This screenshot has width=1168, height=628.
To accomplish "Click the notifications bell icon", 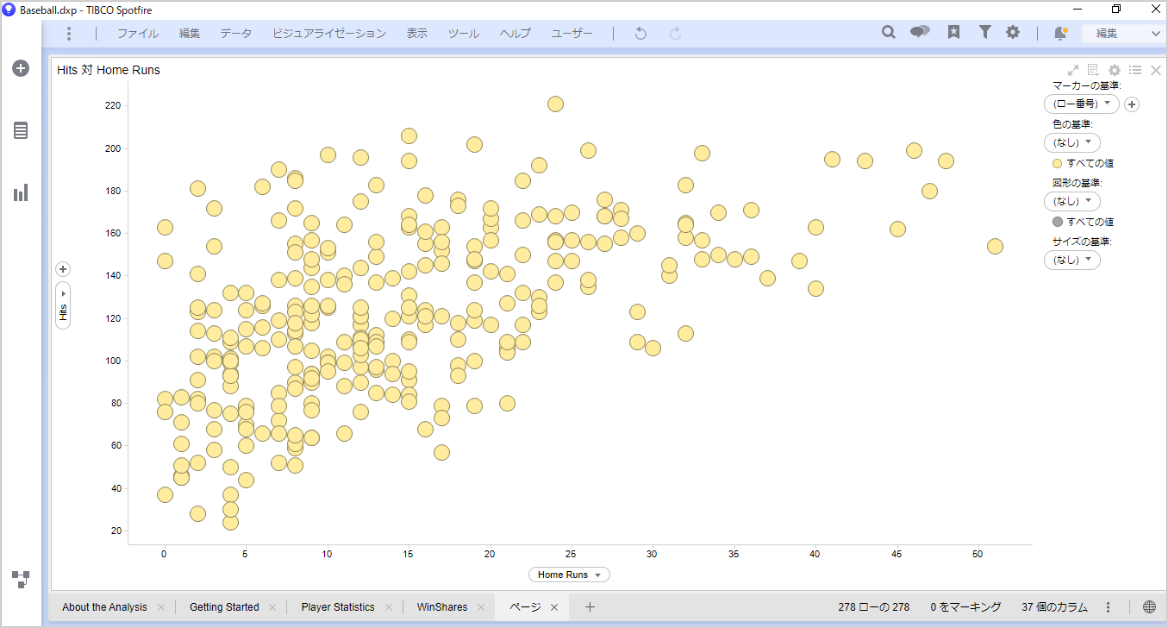I will coord(1060,33).
